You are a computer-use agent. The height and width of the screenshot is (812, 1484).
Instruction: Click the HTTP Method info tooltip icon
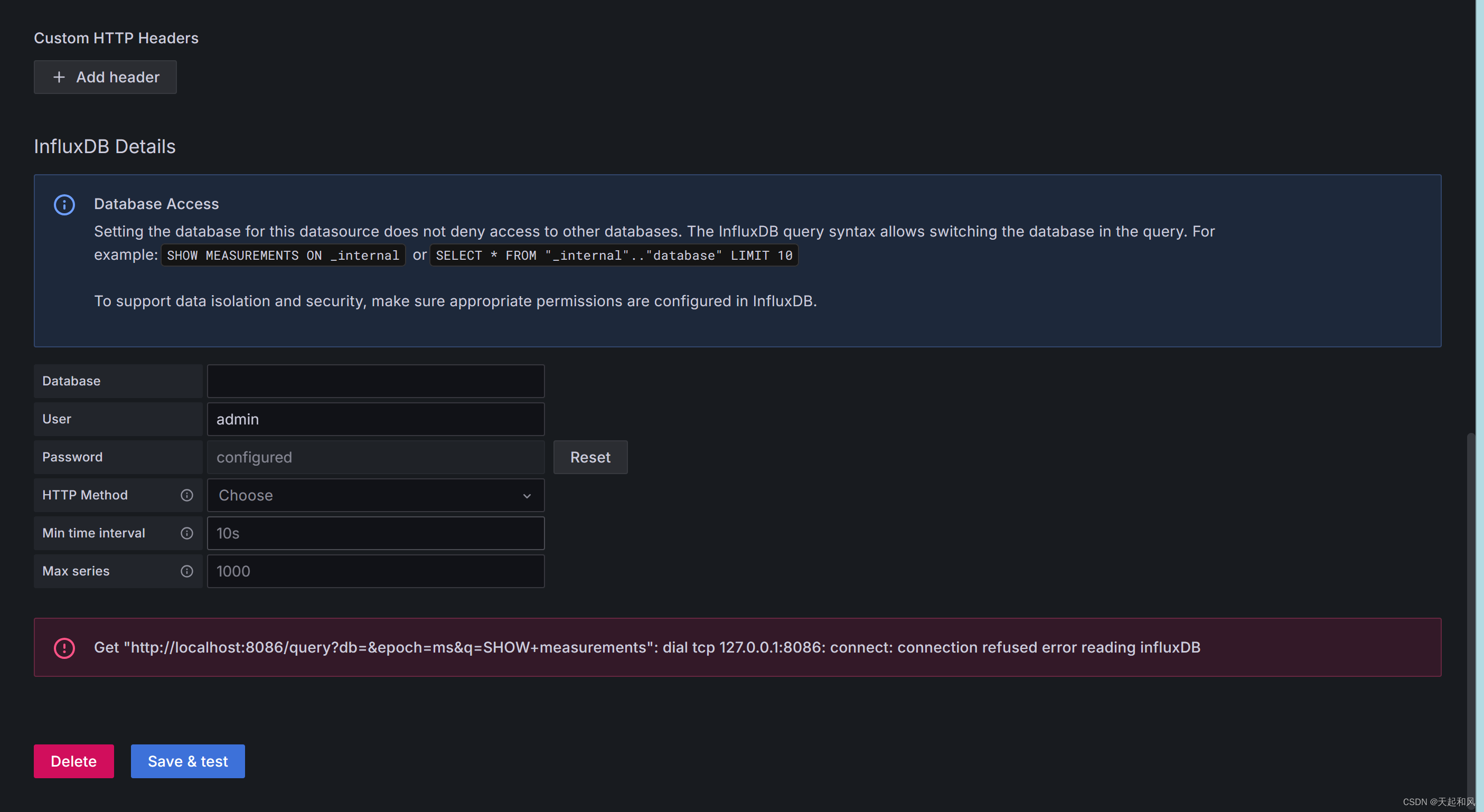pyautogui.click(x=186, y=495)
